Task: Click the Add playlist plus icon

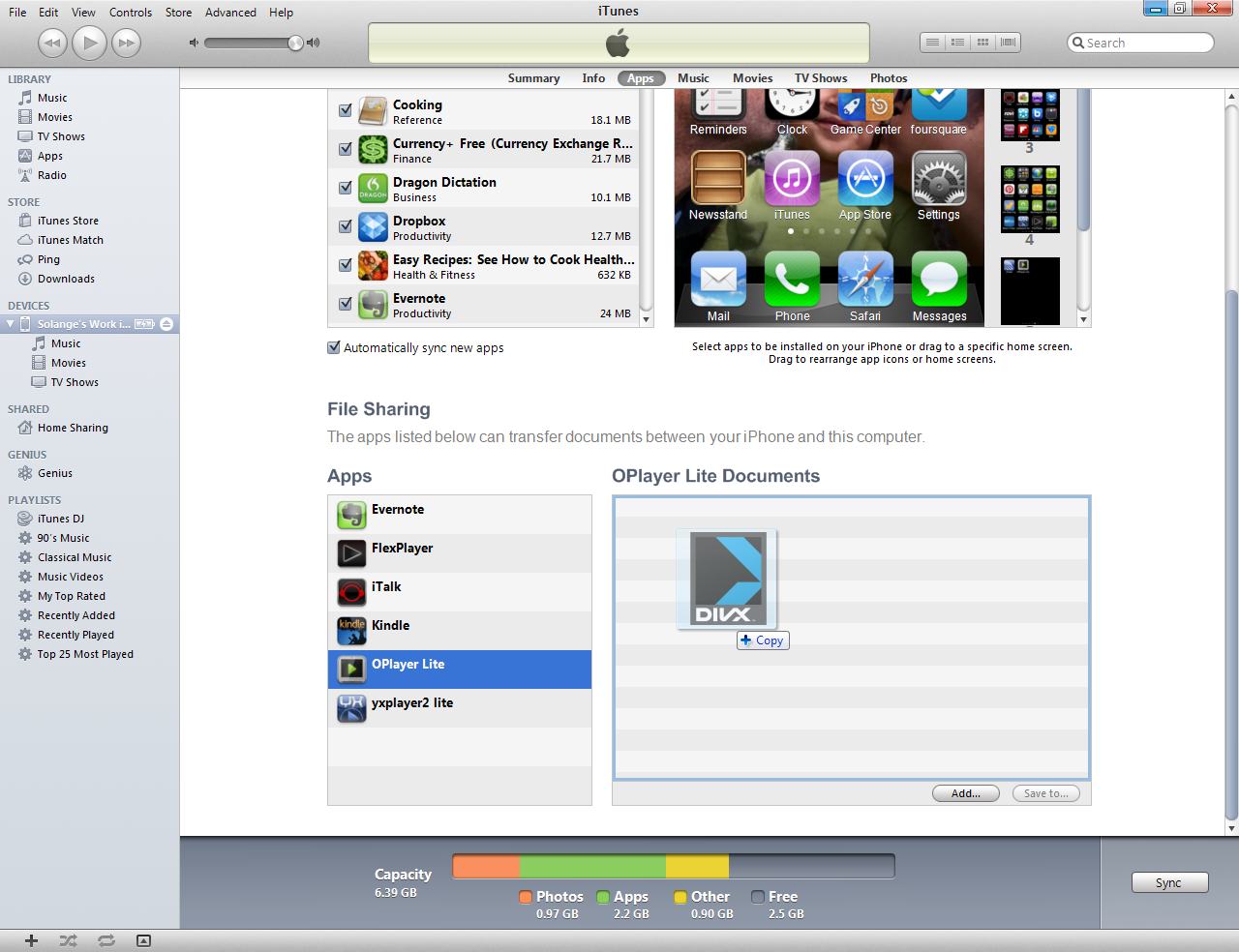Action: click(31, 940)
